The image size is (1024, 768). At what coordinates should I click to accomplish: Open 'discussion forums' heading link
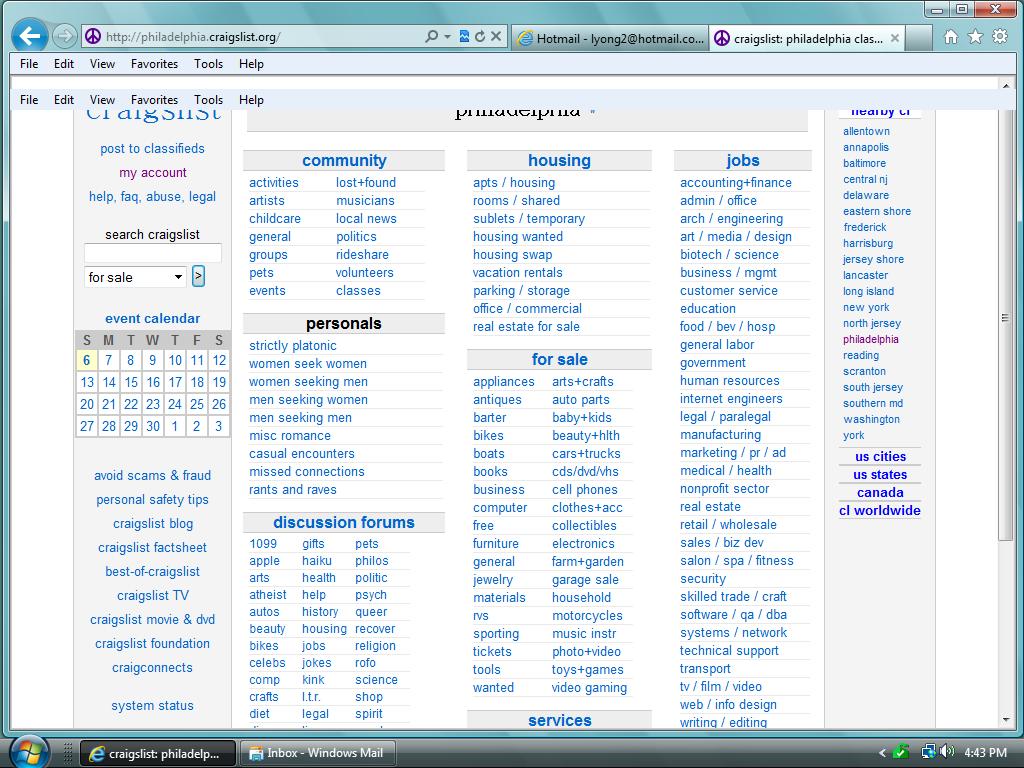pyautogui.click(x=344, y=522)
